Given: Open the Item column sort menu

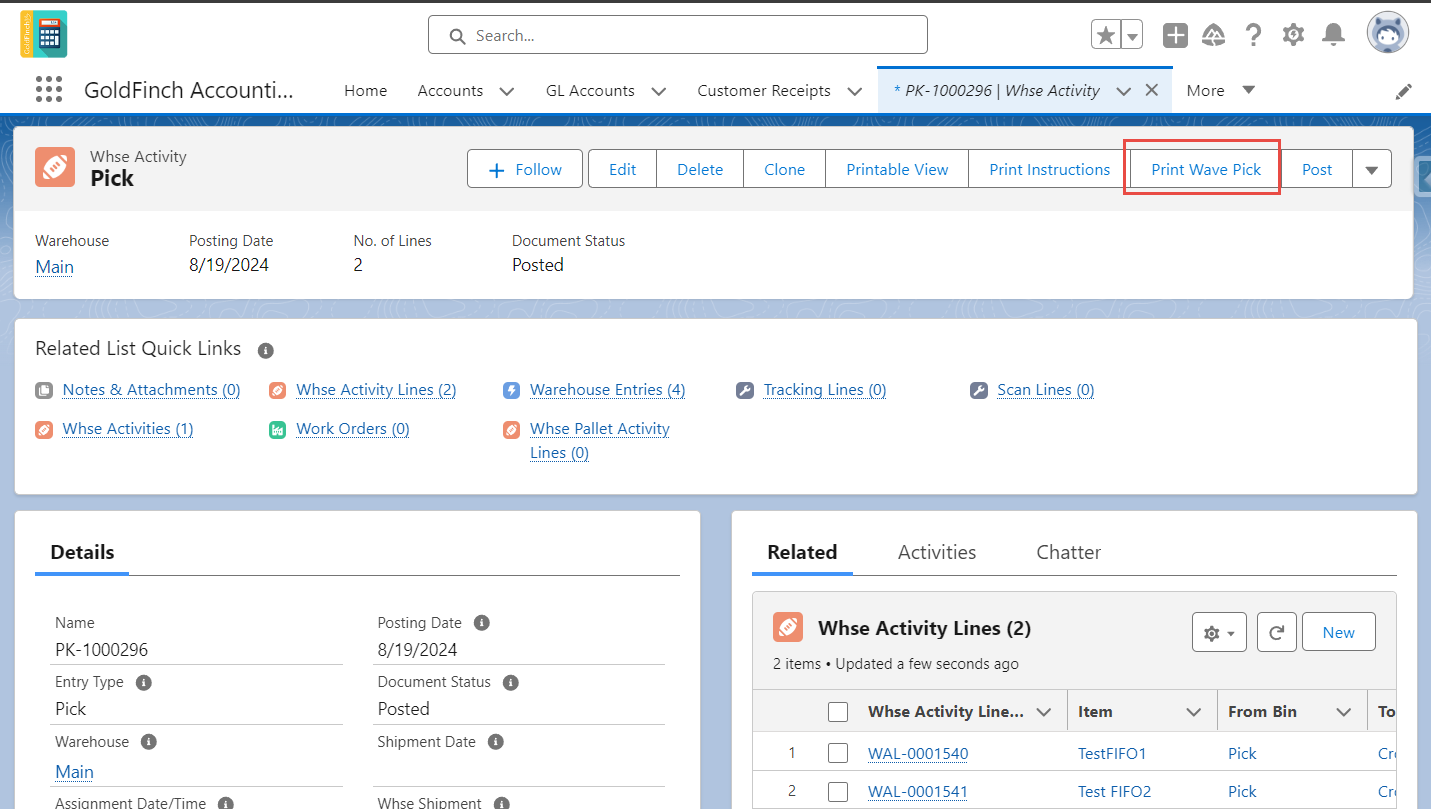Looking at the screenshot, I should point(1193,712).
